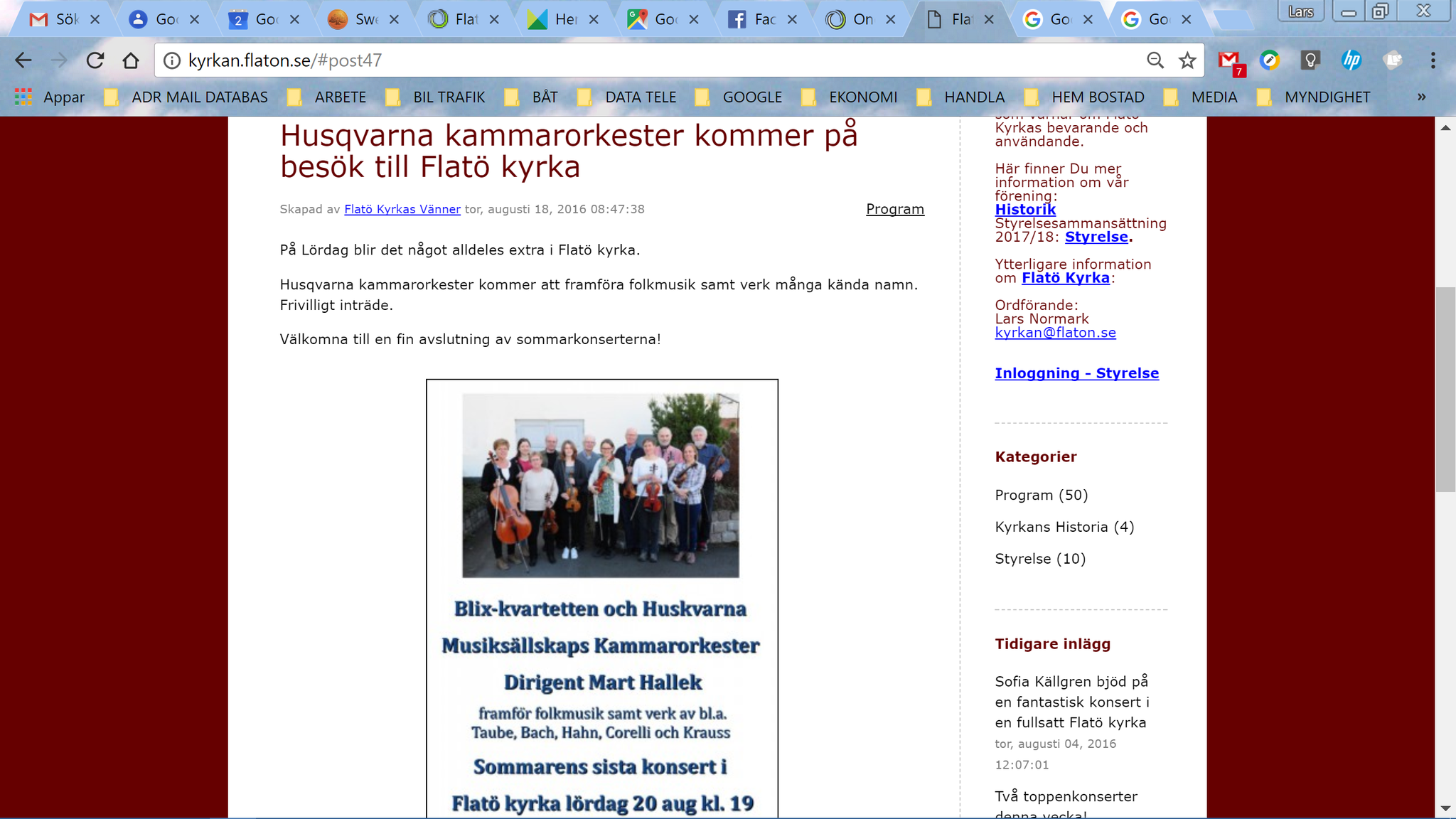Open earlier post about Sofia Källgren concert
Screen dimensions: 1456x819
(1072, 702)
